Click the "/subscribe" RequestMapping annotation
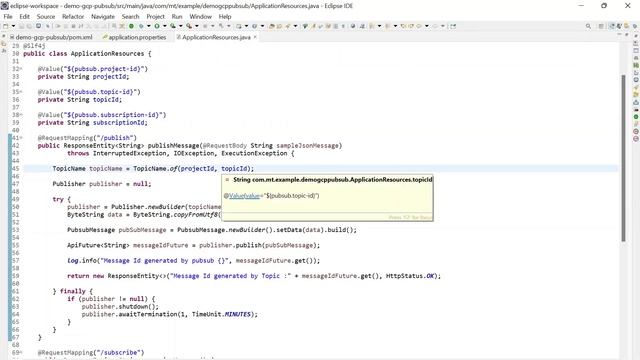Viewport: 640px width, 360px height. [91, 353]
